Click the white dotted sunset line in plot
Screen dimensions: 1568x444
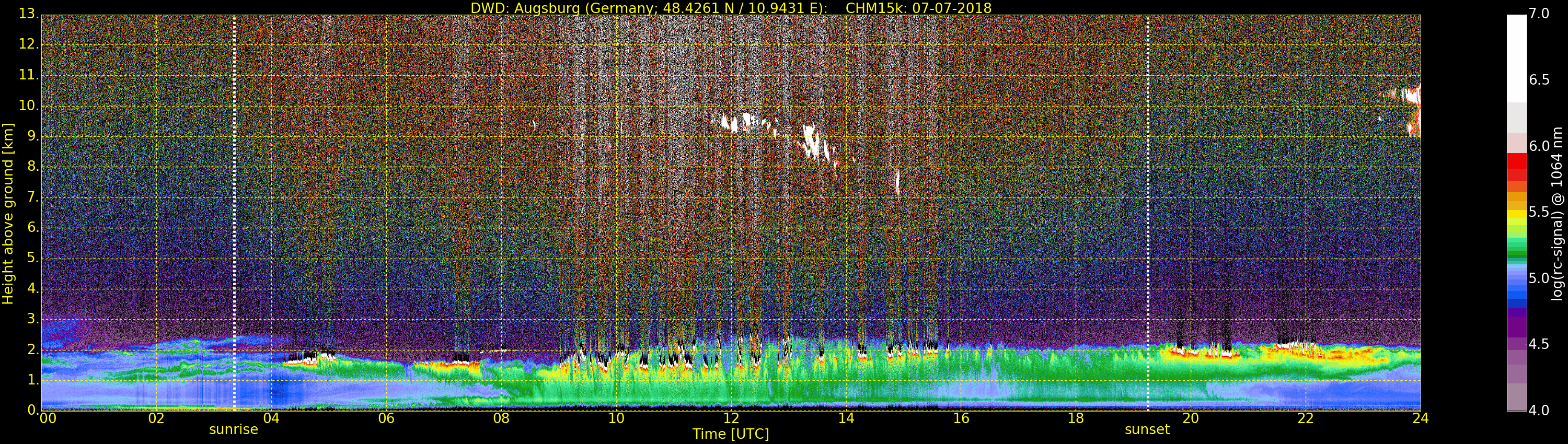1147,213
